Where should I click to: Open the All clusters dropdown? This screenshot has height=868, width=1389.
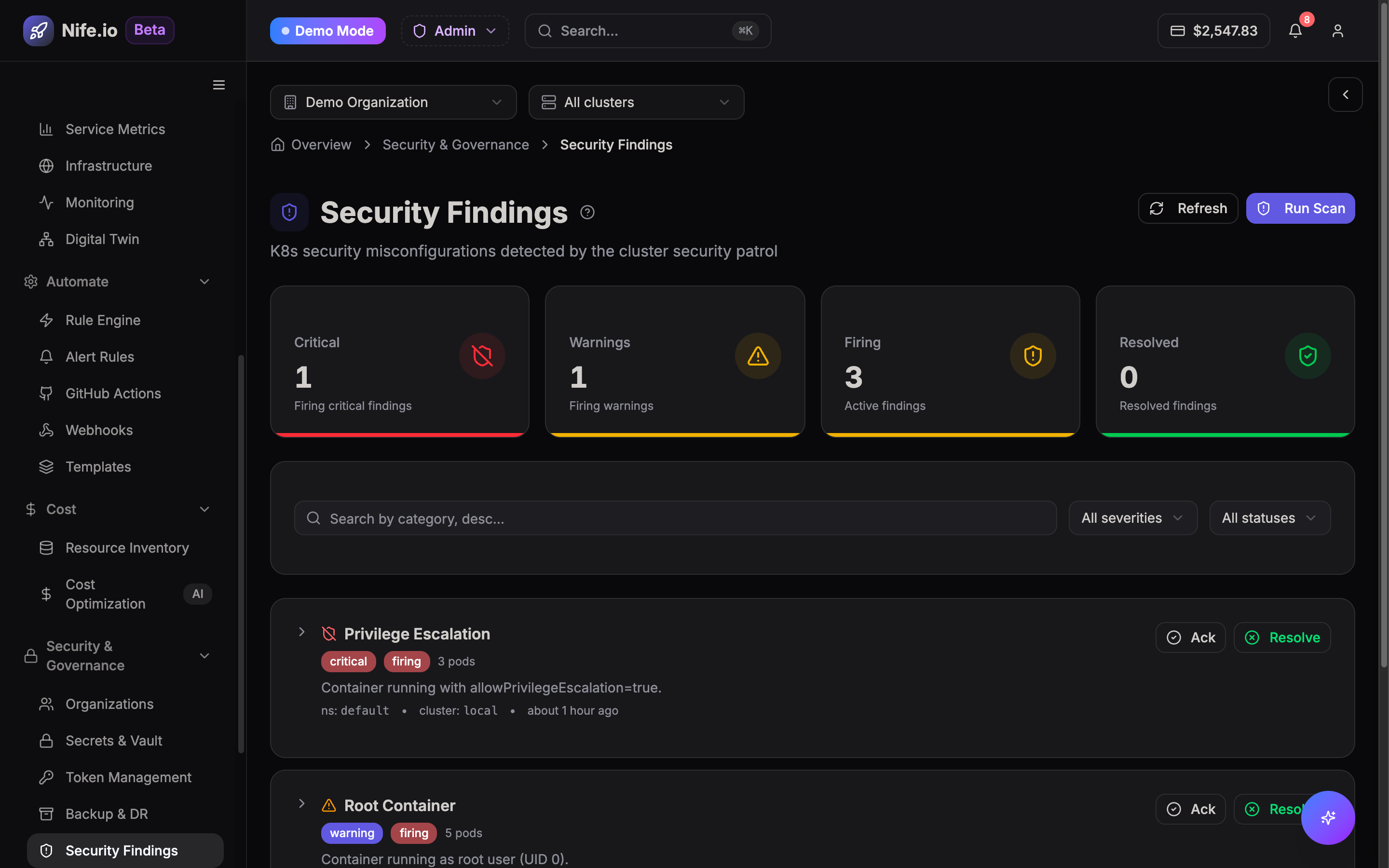pyautogui.click(x=636, y=102)
